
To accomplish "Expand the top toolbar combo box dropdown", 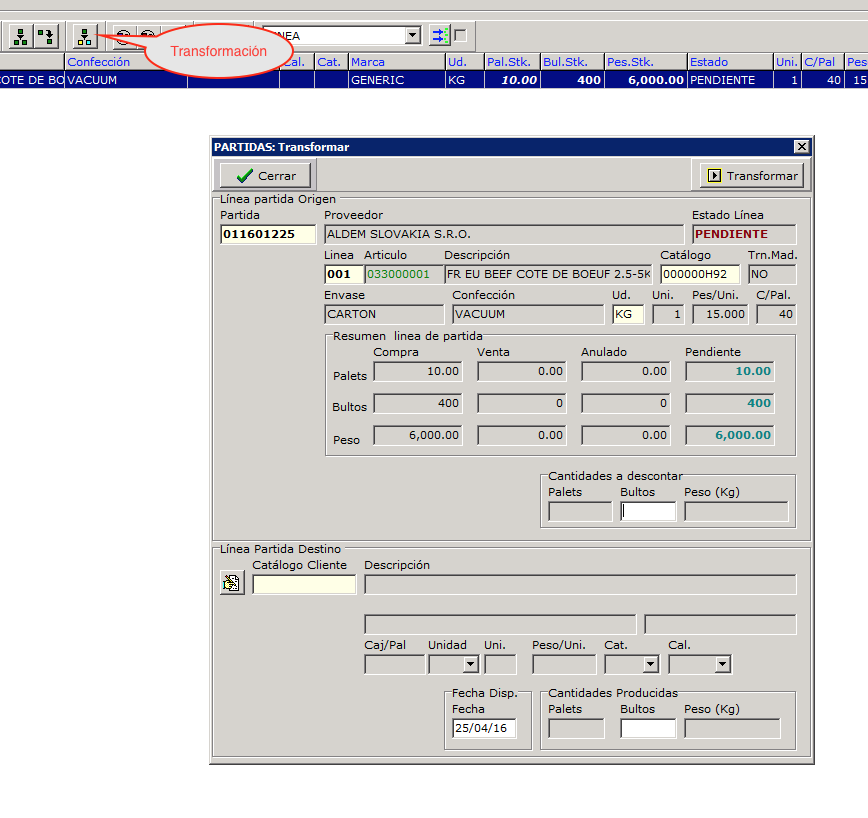I will (413, 36).
